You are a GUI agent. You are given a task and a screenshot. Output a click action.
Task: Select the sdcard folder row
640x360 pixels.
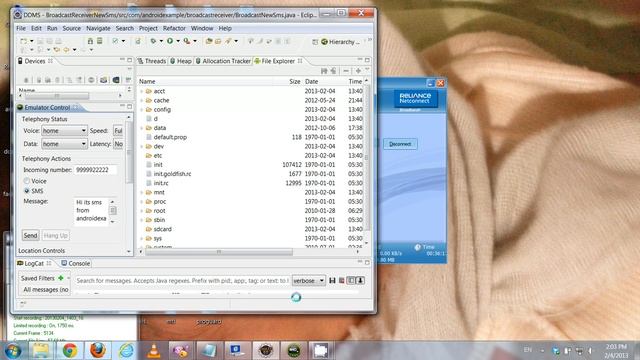pos(251,229)
